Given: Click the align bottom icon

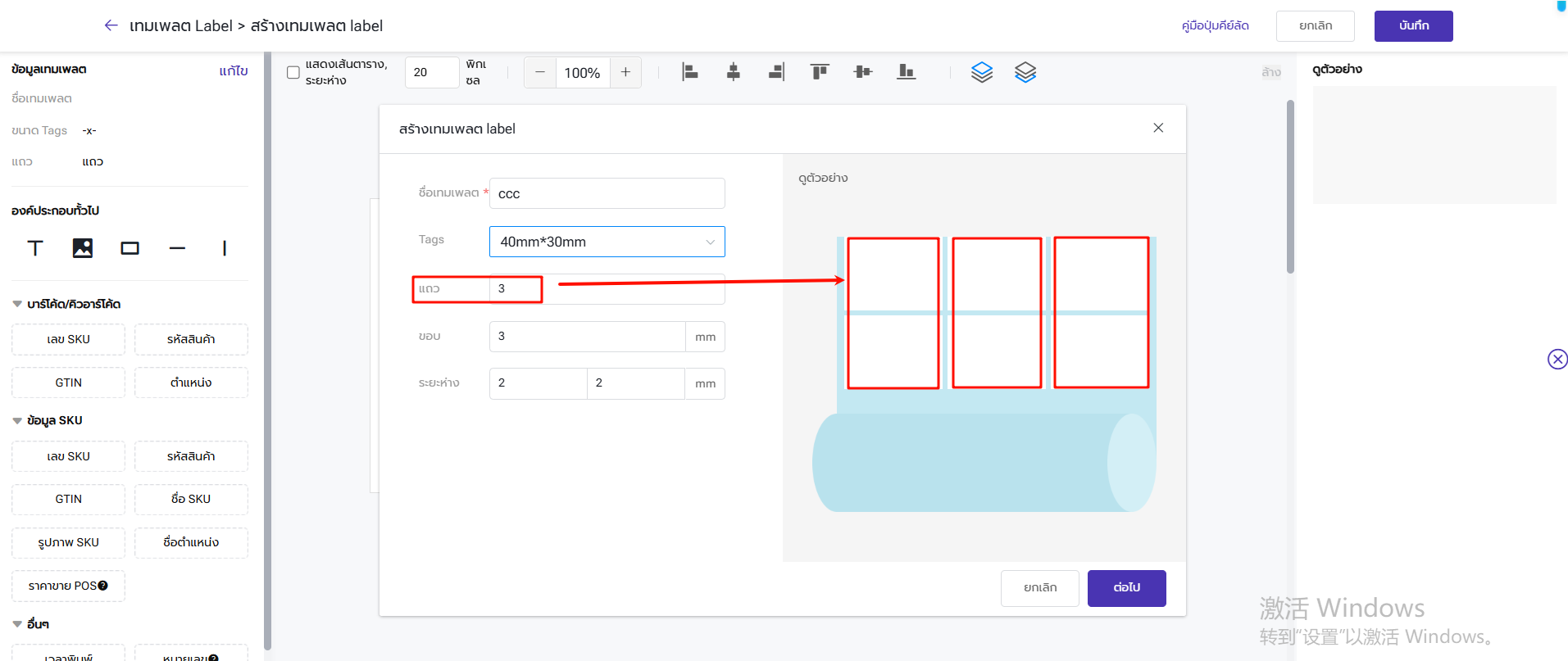Looking at the screenshot, I should pos(906,72).
